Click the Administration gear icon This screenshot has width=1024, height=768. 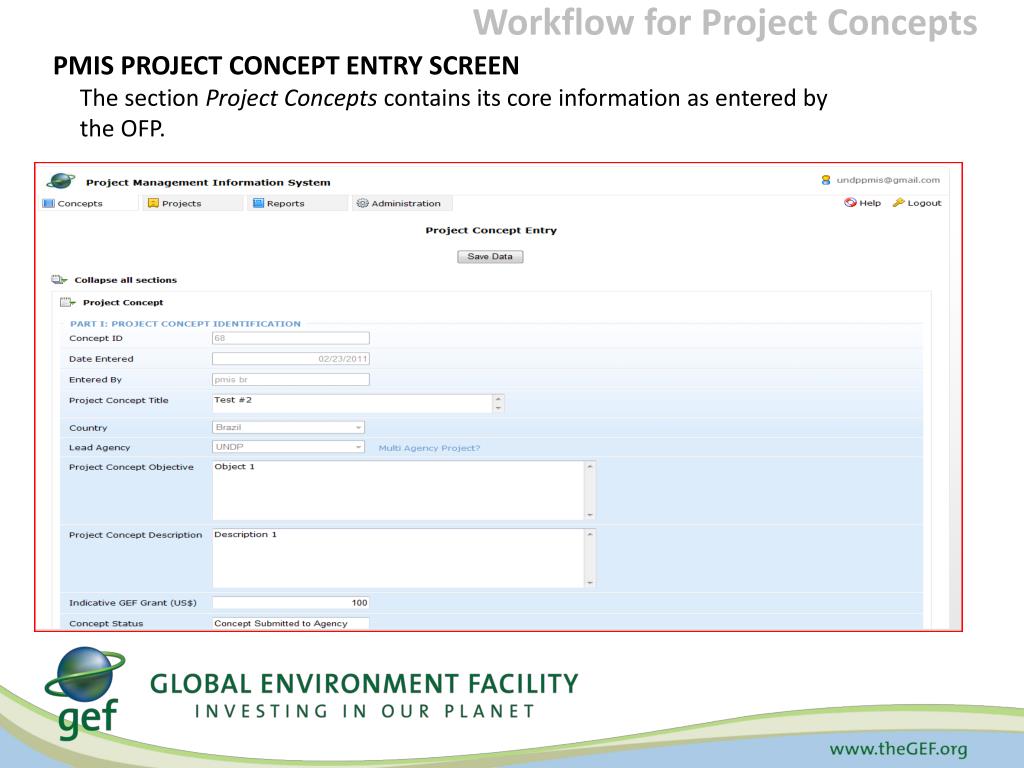(x=362, y=203)
